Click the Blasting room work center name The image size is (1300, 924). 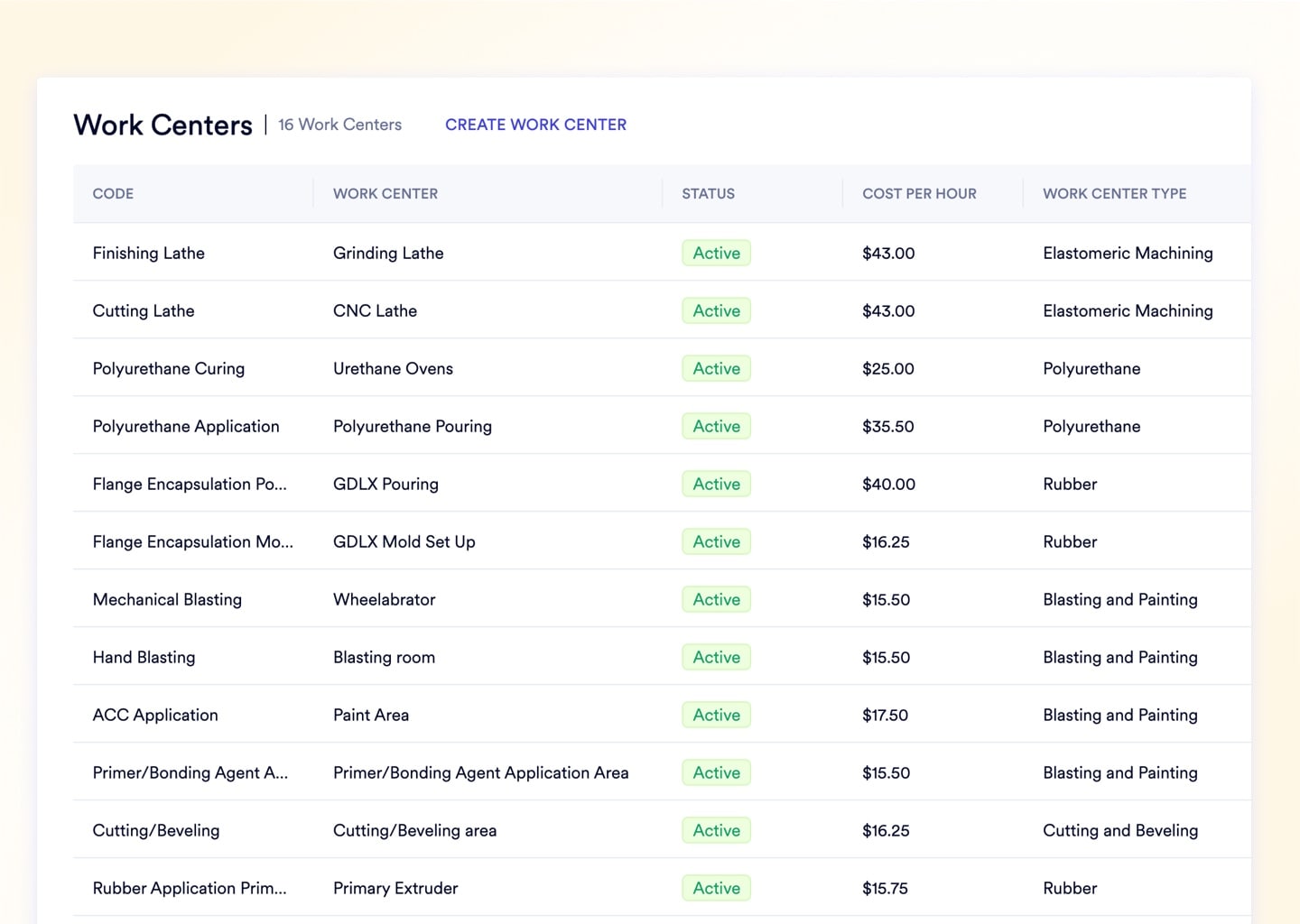(x=384, y=657)
